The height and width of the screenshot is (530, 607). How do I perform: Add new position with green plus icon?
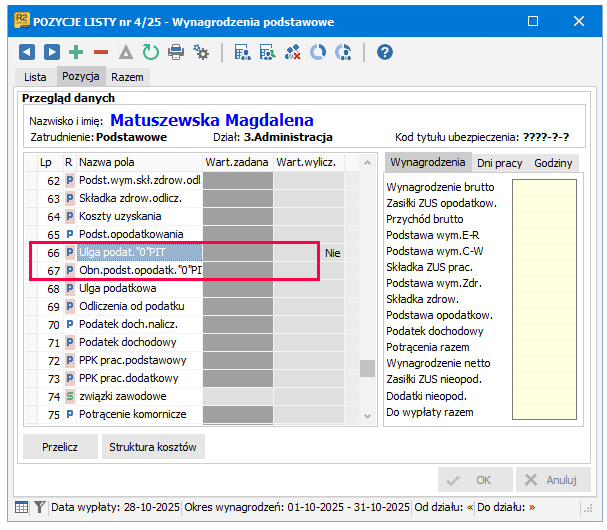pyautogui.click(x=76, y=52)
